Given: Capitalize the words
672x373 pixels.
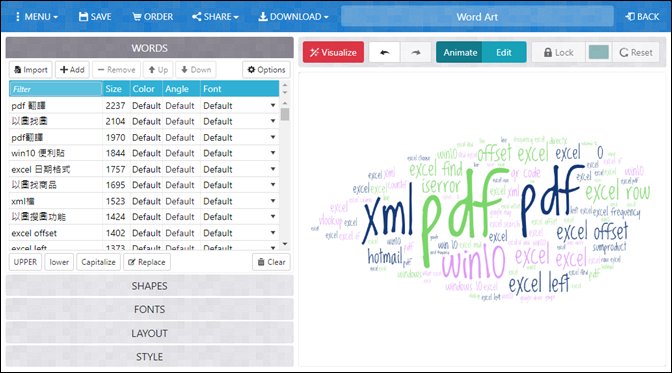Looking at the screenshot, I should pos(99,262).
